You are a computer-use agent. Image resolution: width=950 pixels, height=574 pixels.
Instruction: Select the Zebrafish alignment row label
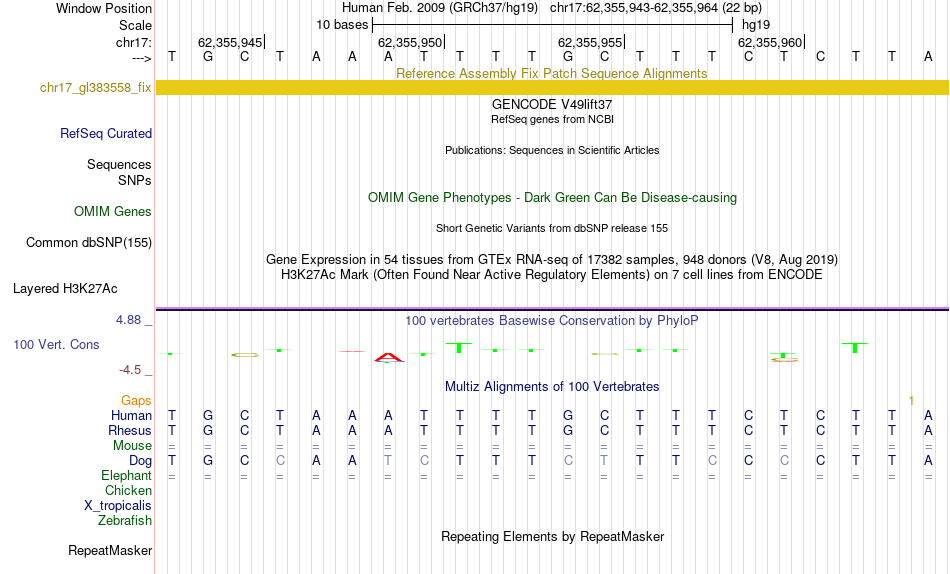tap(125, 520)
